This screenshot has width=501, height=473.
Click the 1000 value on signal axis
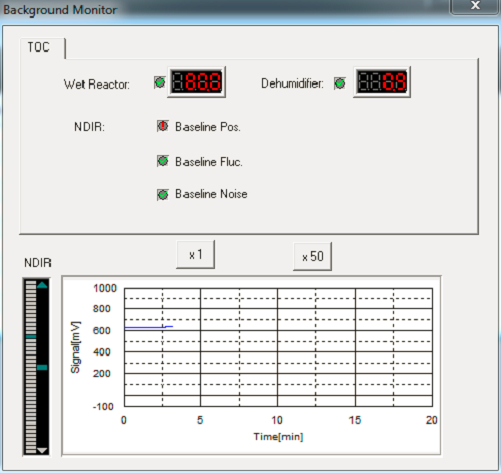[105, 288]
